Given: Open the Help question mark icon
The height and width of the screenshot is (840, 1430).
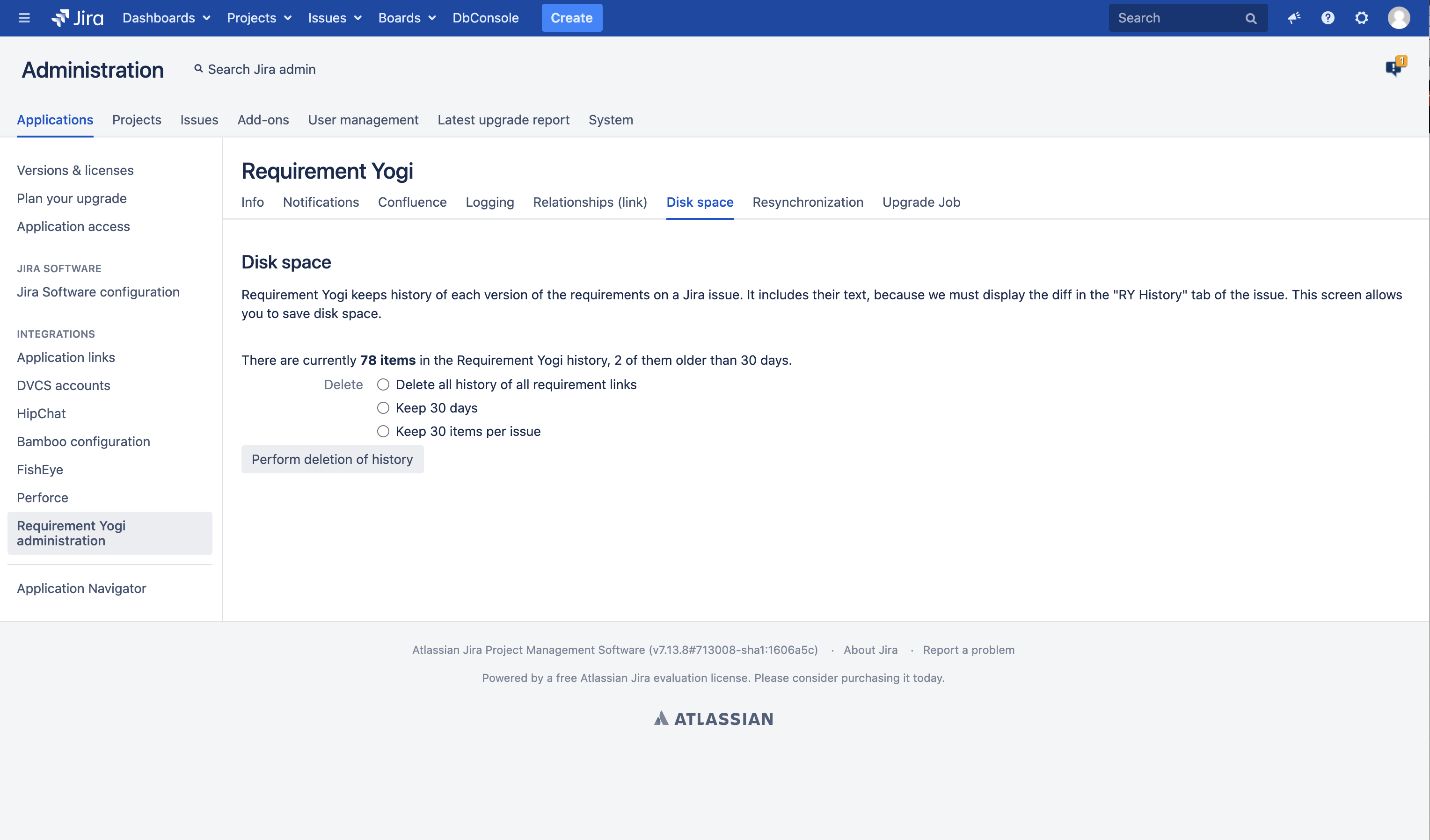Looking at the screenshot, I should 1328,18.
